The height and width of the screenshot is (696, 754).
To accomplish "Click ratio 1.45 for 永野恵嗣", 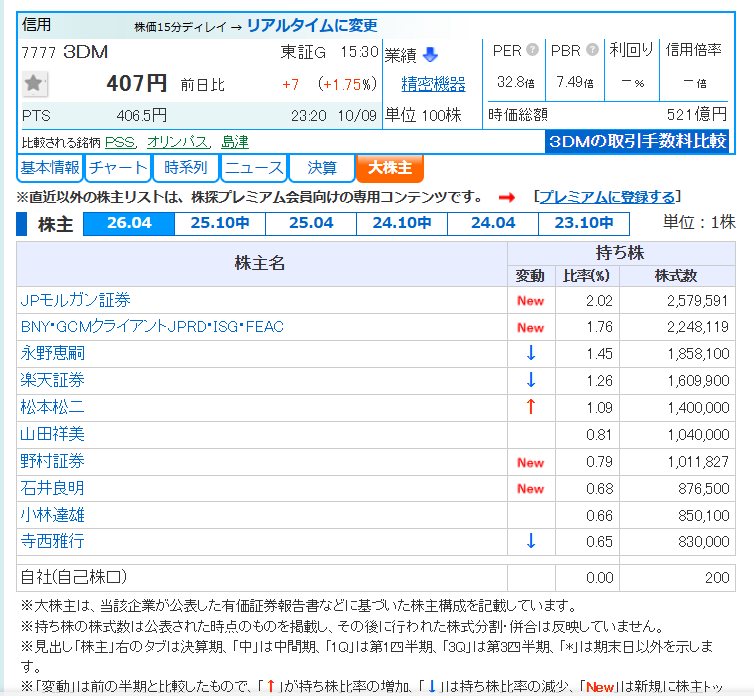I will point(599,354).
